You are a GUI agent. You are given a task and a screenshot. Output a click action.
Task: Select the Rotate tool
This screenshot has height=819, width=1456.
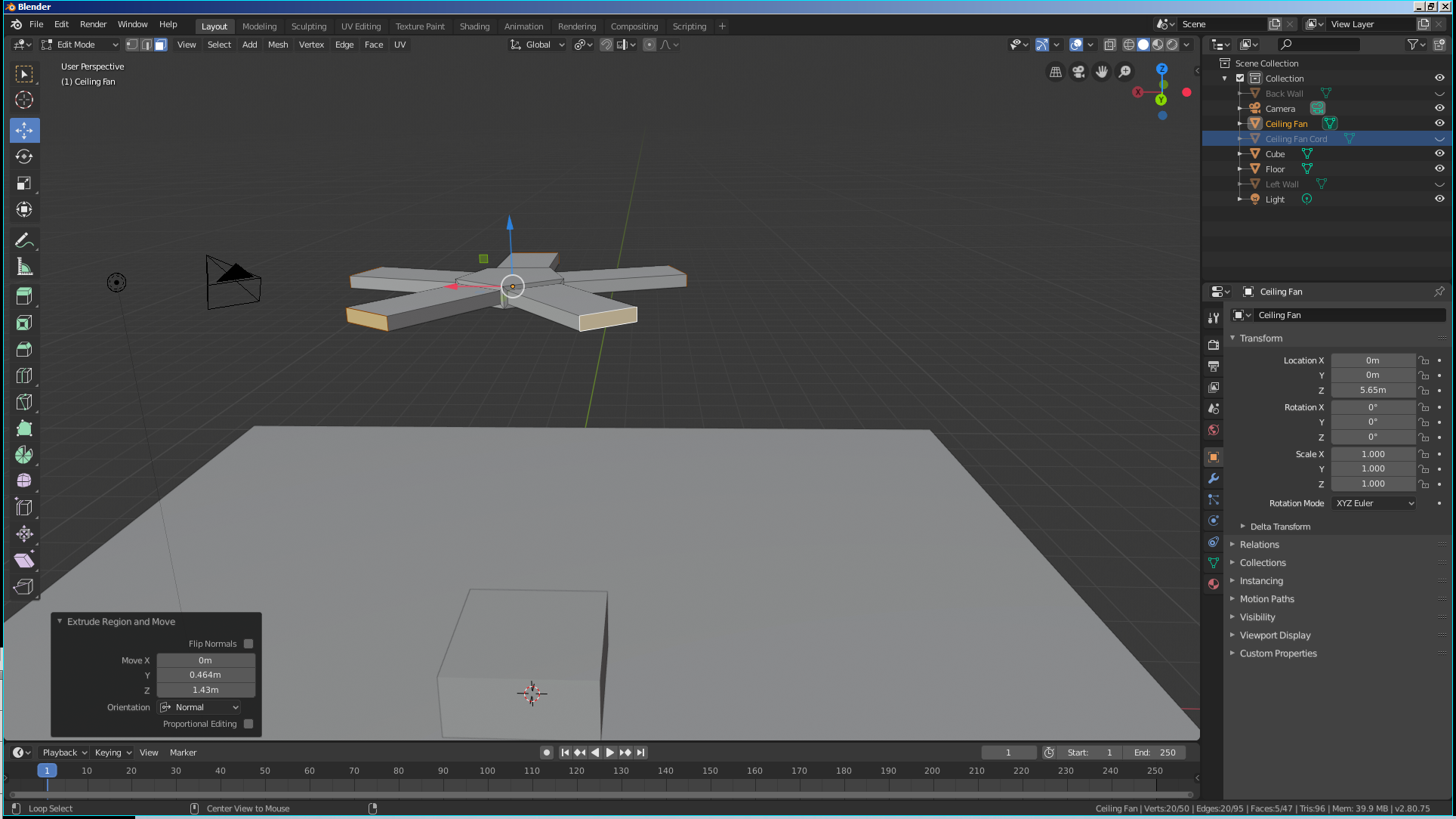tap(24, 156)
